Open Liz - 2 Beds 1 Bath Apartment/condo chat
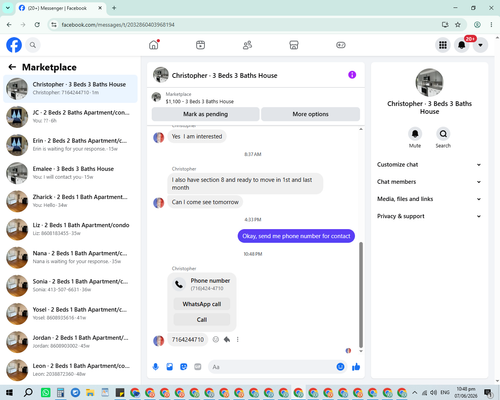Screen dimensions: 500x400 tap(70, 229)
